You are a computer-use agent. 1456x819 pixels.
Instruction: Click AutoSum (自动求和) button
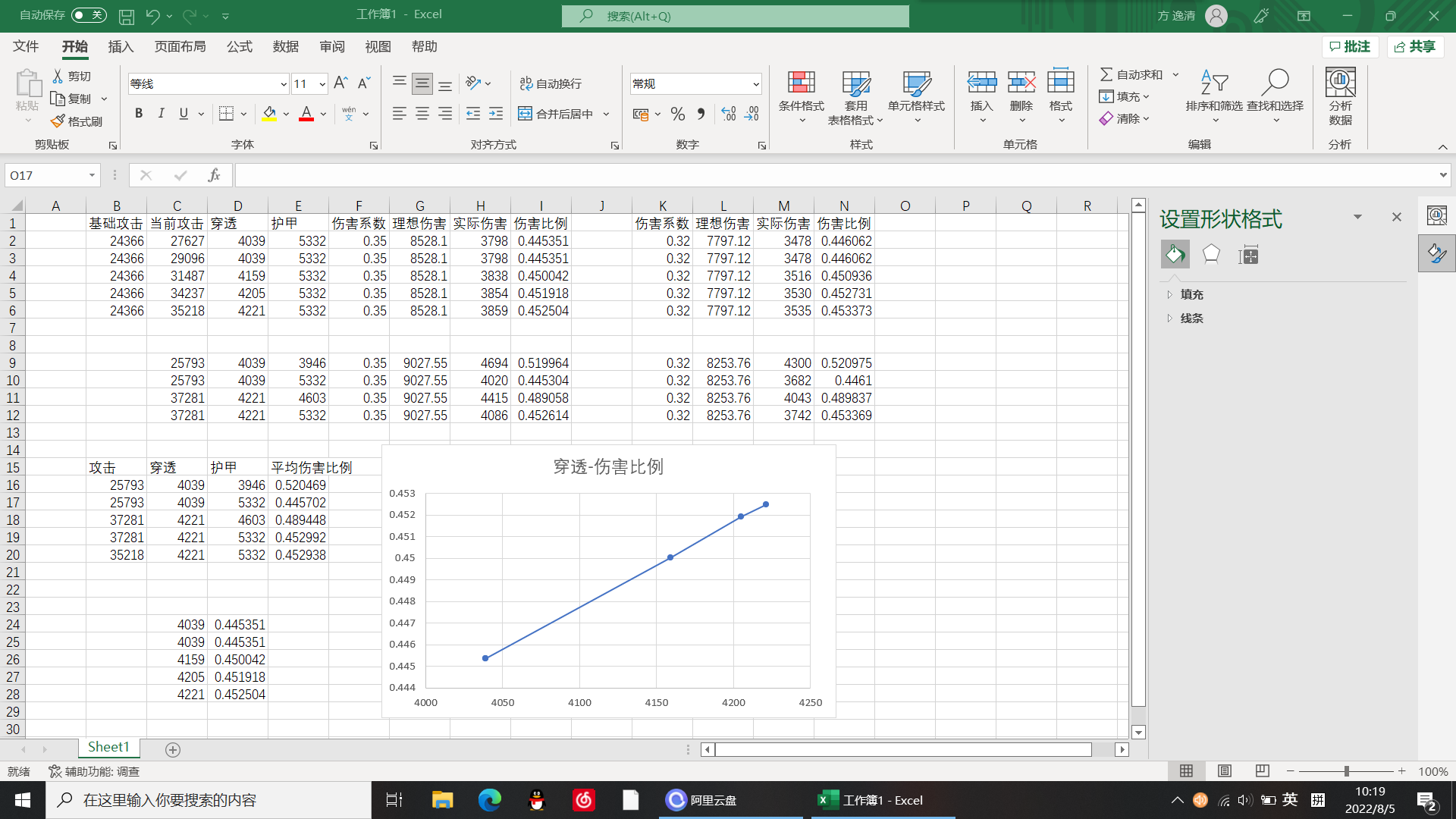pos(1131,74)
